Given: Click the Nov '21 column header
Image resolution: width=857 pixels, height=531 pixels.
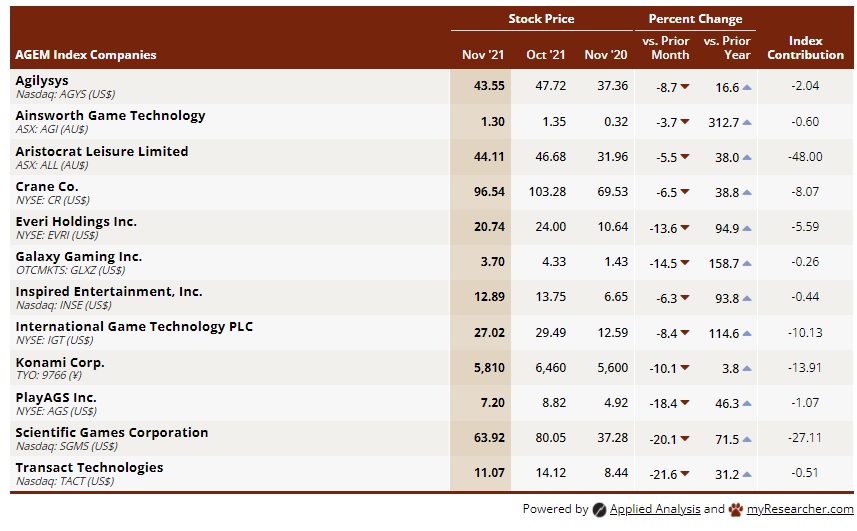Looking at the screenshot, I should point(483,55).
